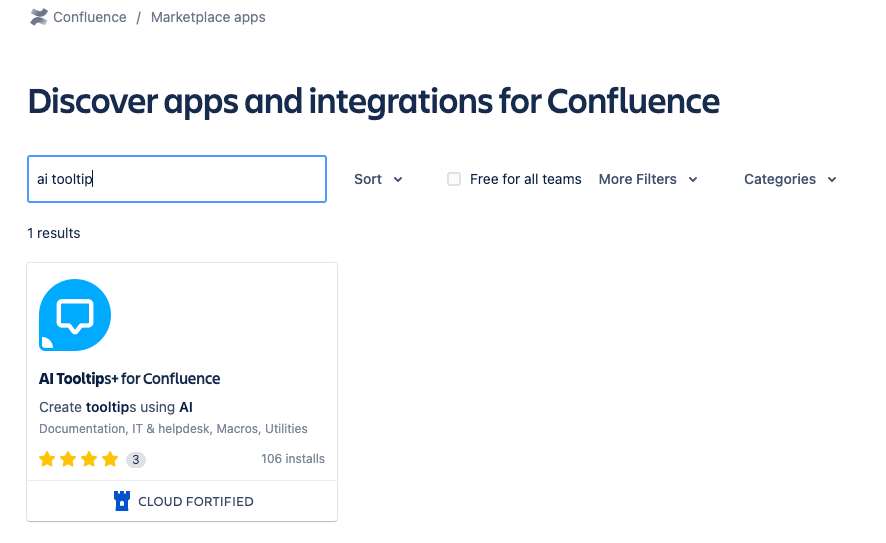Click the Confluence logo icon

tap(38, 17)
